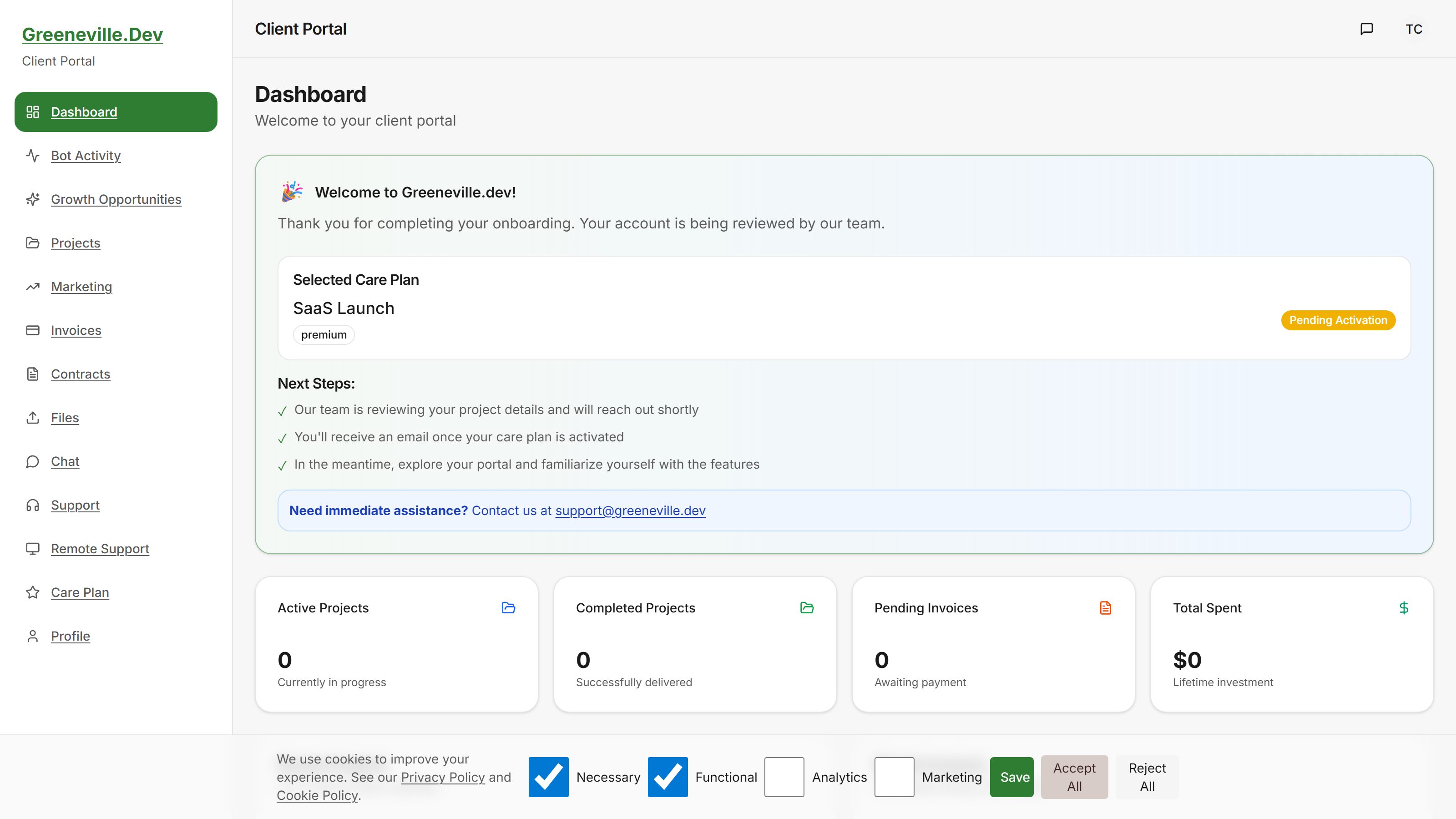
Task: Uncheck the Functional cookies checkbox
Action: pos(667,777)
